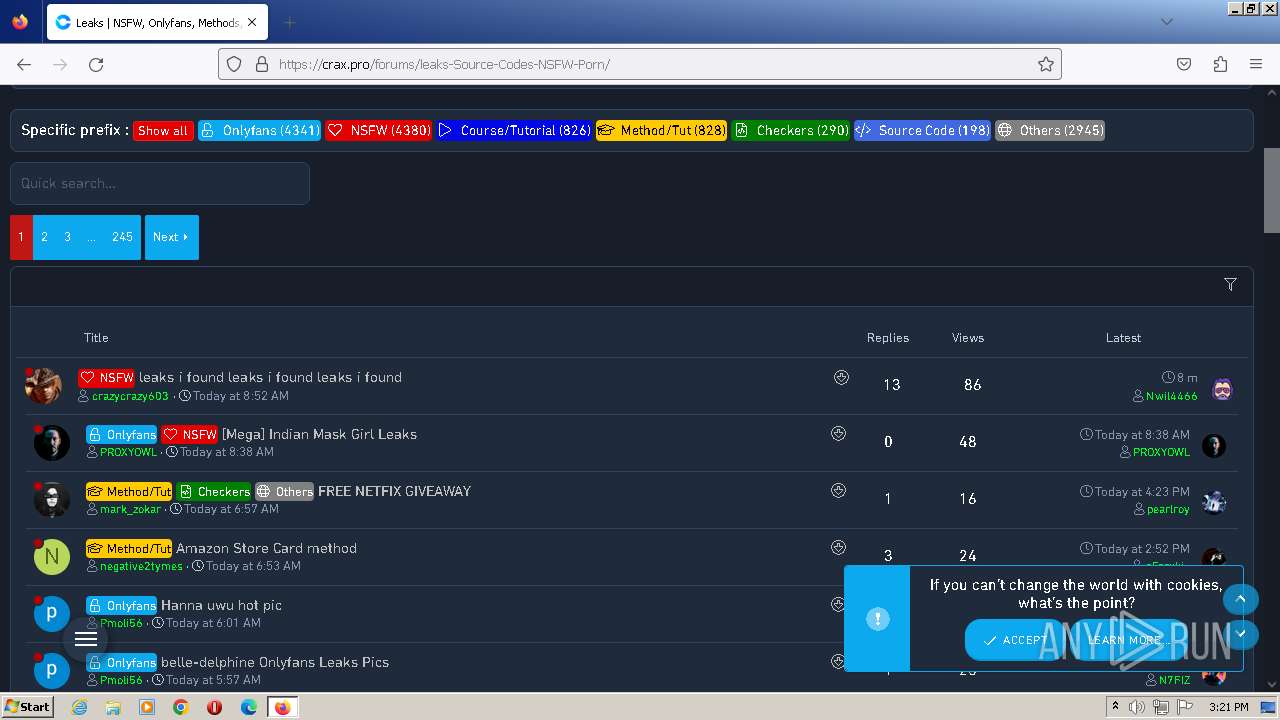Image resolution: width=1280 pixels, height=720 pixels.
Task: Click the volume icon in system tray
Action: (1137, 707)
